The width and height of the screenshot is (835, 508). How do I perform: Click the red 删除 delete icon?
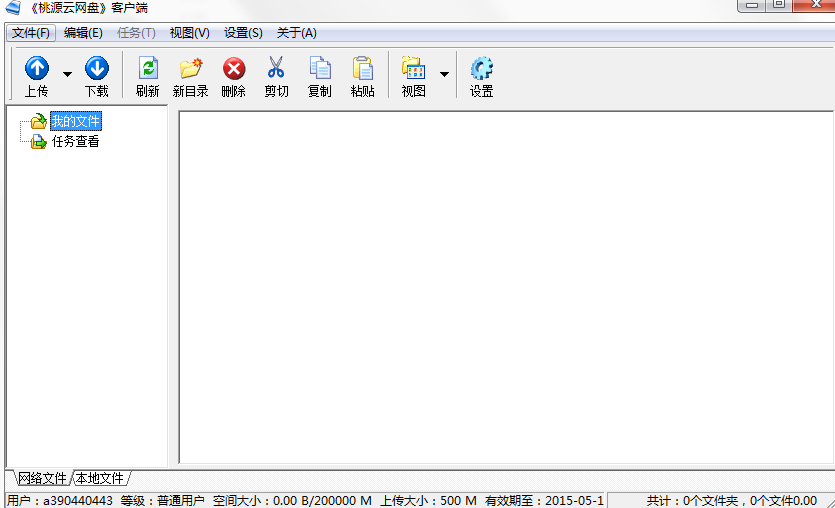(234, 69)
